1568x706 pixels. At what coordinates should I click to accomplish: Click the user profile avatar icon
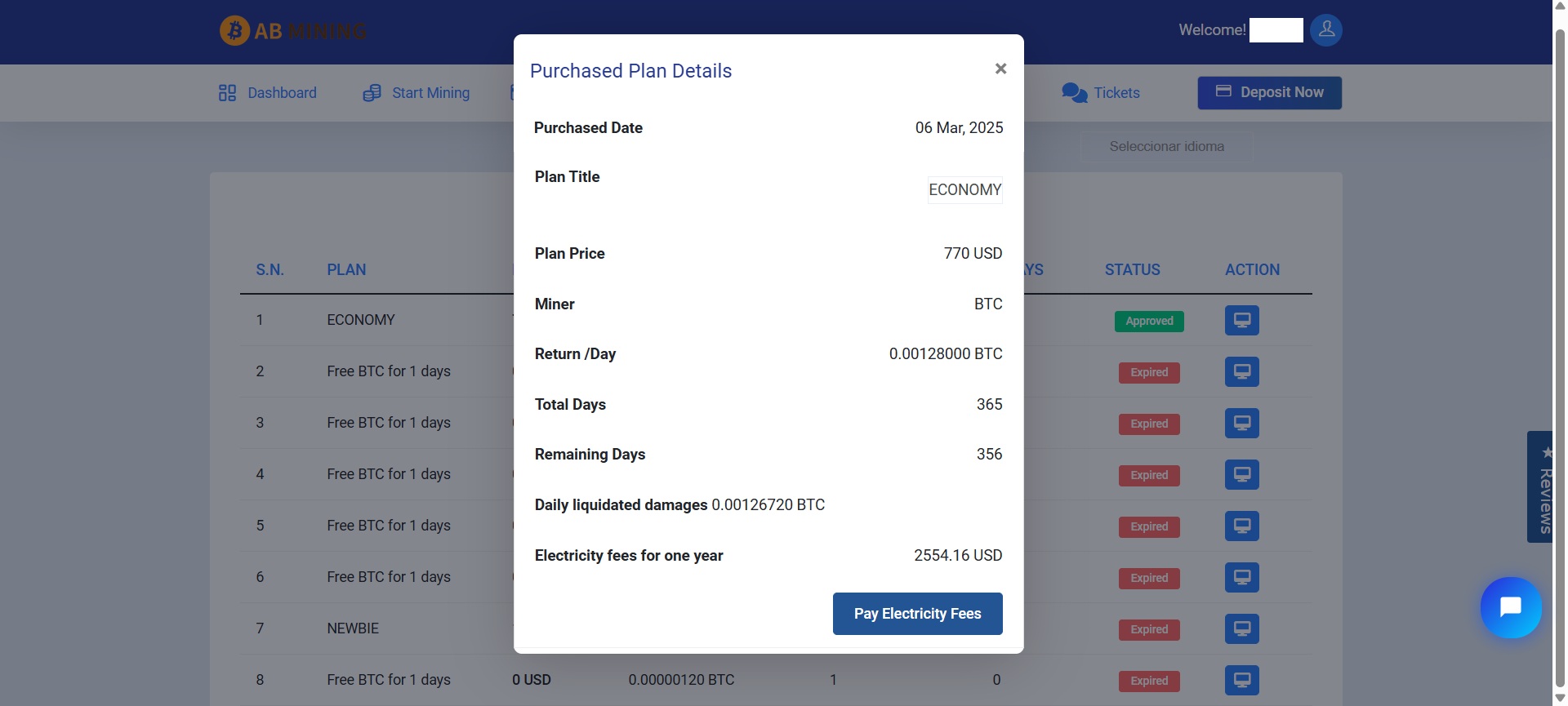click(x=1325, y=30)
